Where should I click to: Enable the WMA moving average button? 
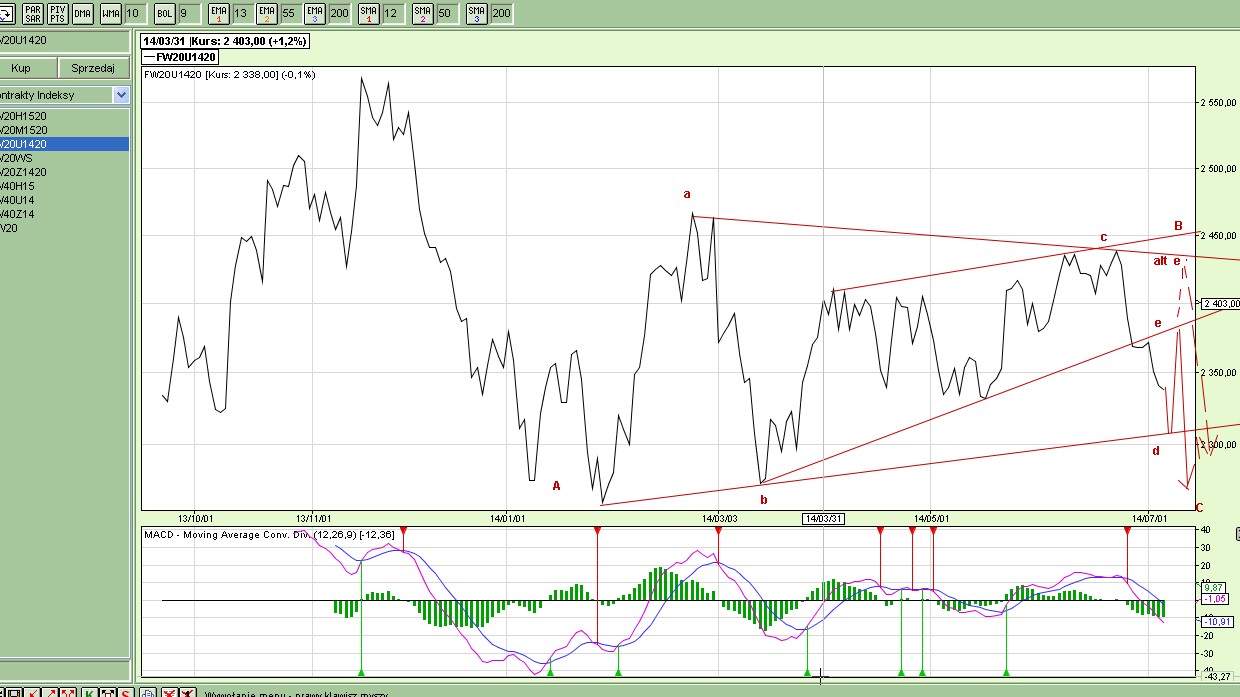[111, 14]
